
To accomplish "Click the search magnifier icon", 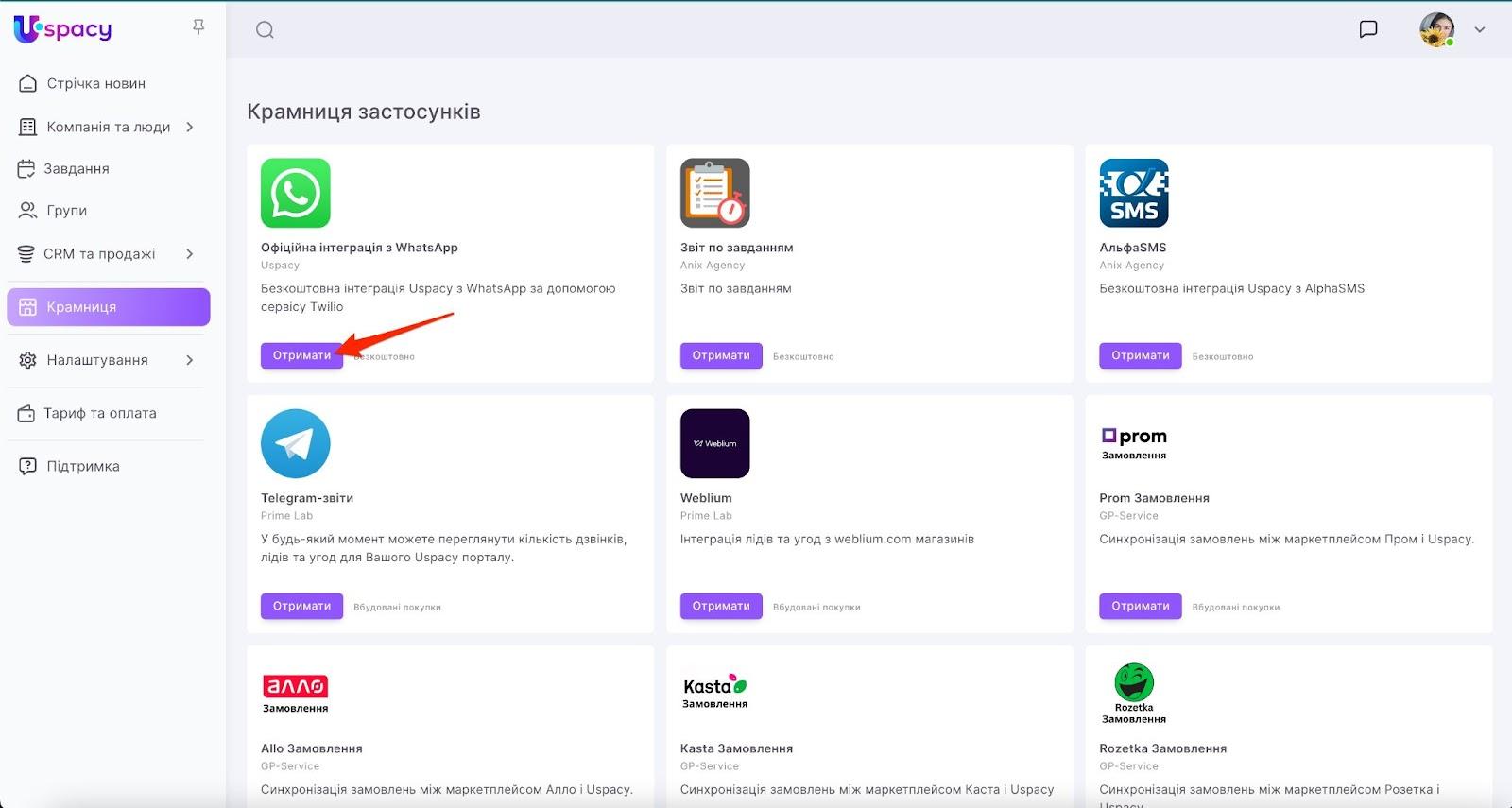I will (x=265, y=30).
